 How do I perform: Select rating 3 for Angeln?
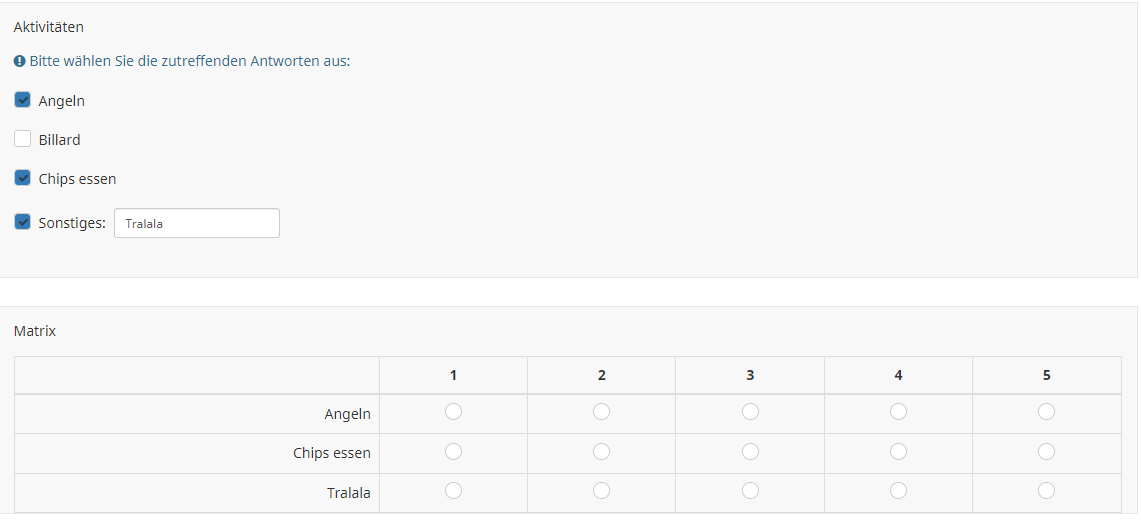coord(750,412)
